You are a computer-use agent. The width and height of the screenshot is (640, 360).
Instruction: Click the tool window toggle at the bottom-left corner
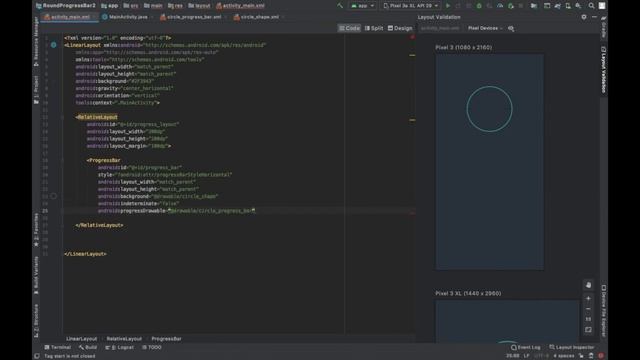[x=37, y=356]
